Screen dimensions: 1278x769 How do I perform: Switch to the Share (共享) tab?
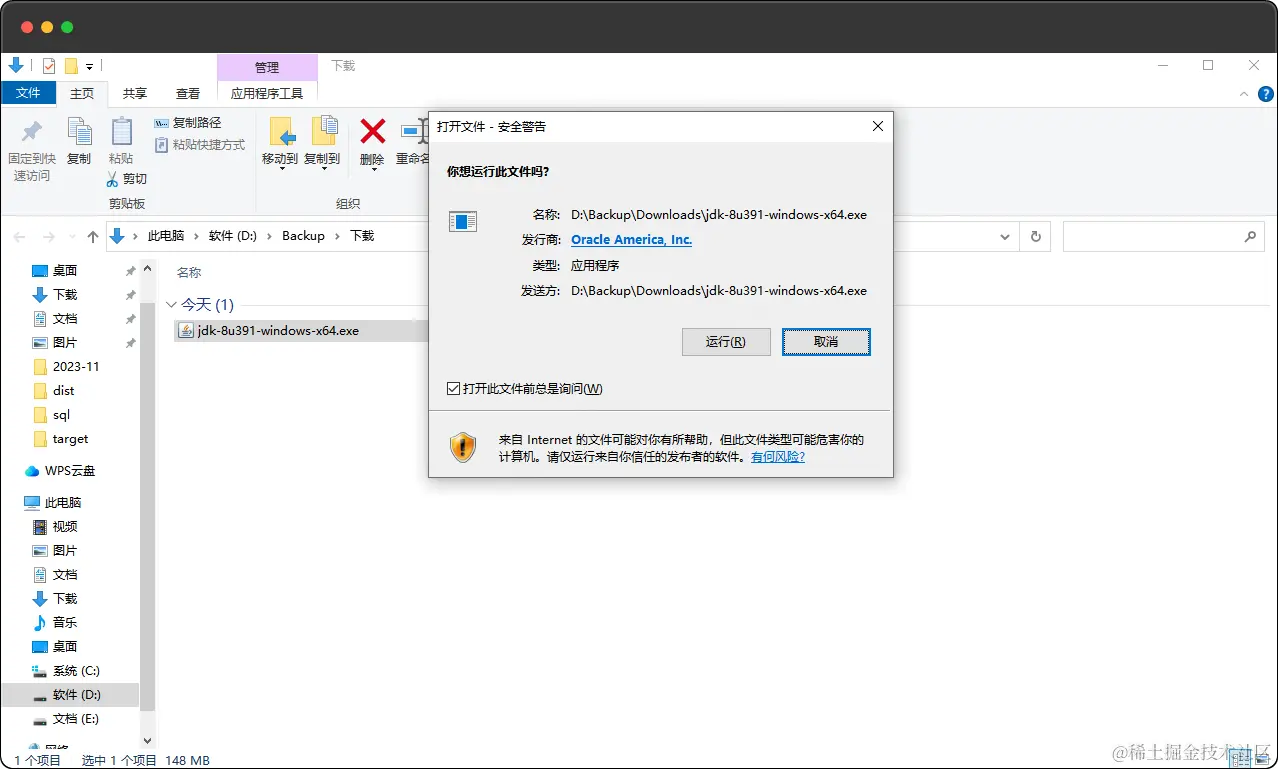pos(135,93)
